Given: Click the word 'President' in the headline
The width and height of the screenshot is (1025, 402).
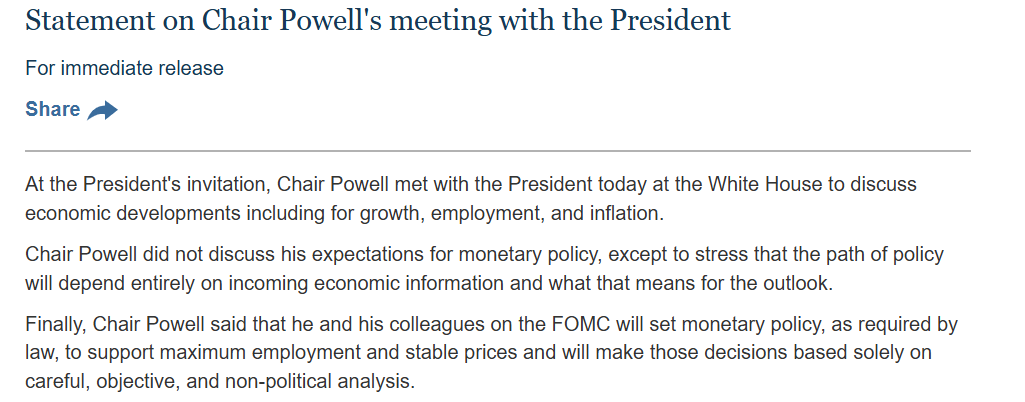Looking at the screenshot, I should 671,20.
